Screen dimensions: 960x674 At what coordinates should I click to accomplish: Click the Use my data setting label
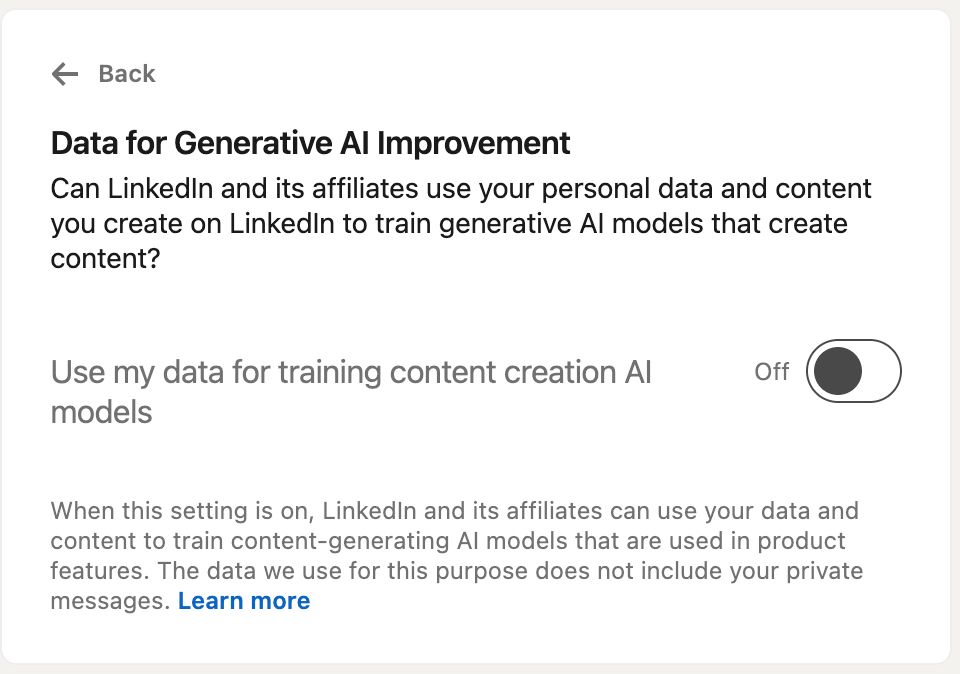pos(350,391)
